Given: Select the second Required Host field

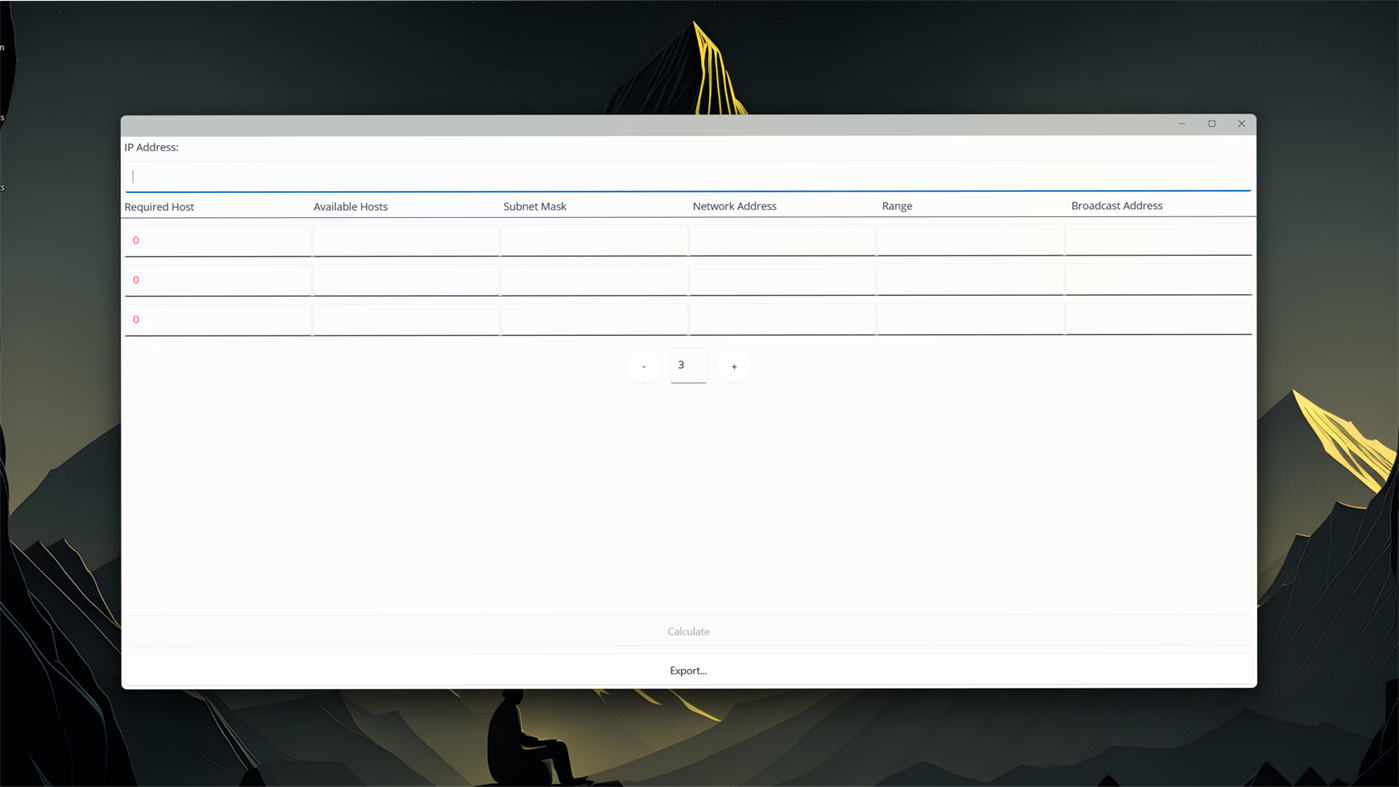Looking at the screenshot, I should pyautogui.click(x=217, y=279).
